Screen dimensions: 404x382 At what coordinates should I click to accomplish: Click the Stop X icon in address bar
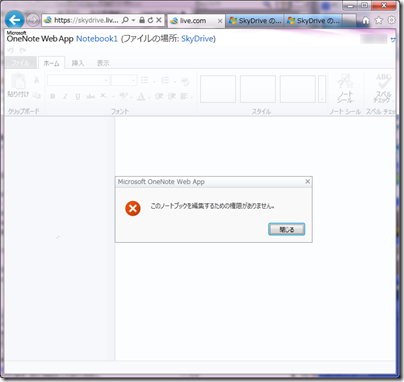coord(159,20)
